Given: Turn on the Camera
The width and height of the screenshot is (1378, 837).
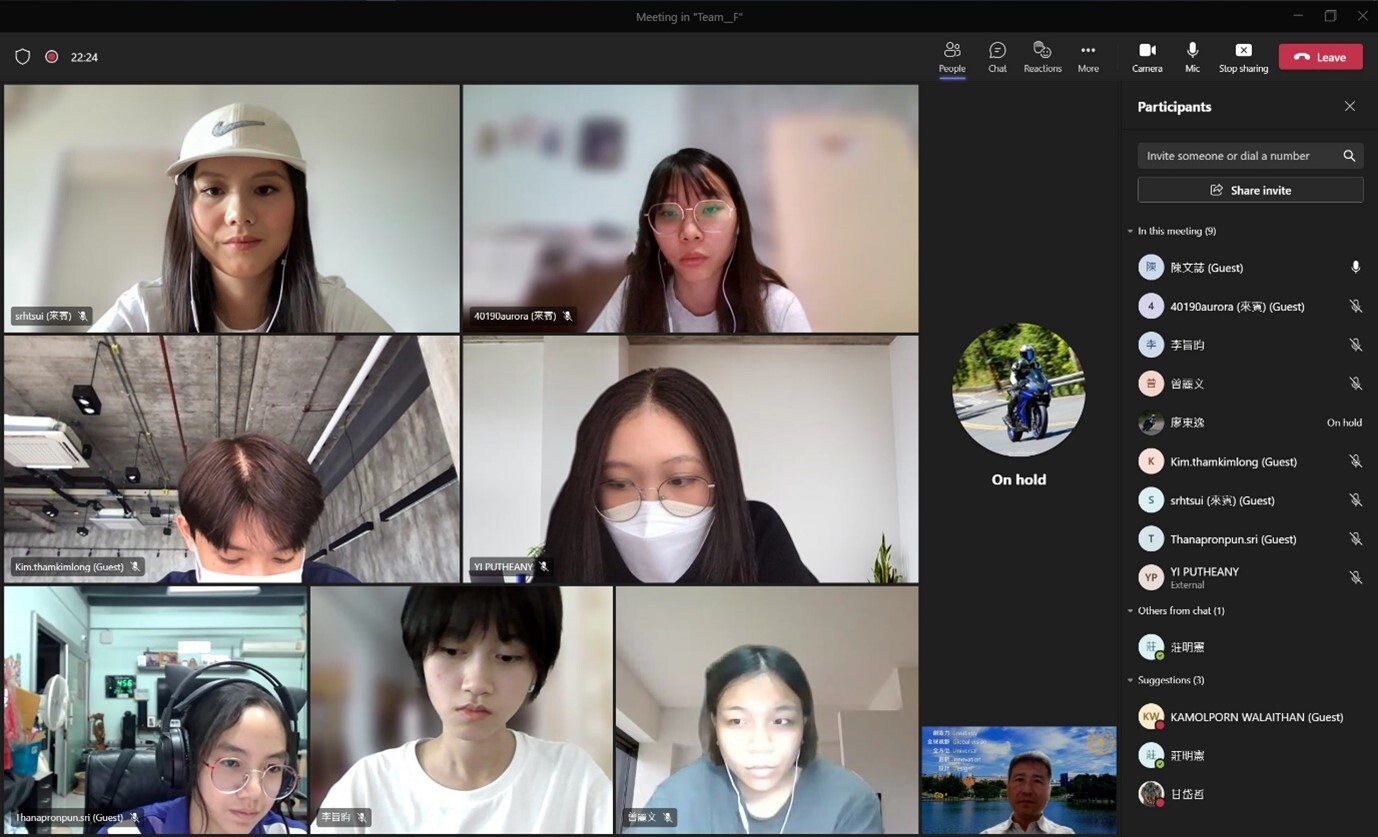Looking at the screenshot, I should [x=1146, y=56].
